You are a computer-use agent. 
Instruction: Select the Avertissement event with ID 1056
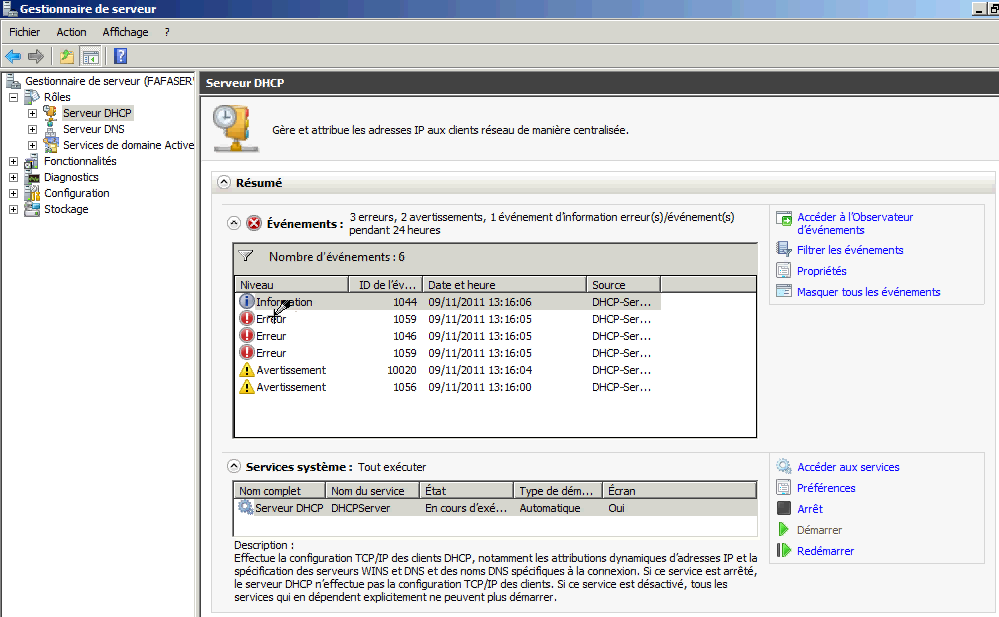tap(448, 387)
